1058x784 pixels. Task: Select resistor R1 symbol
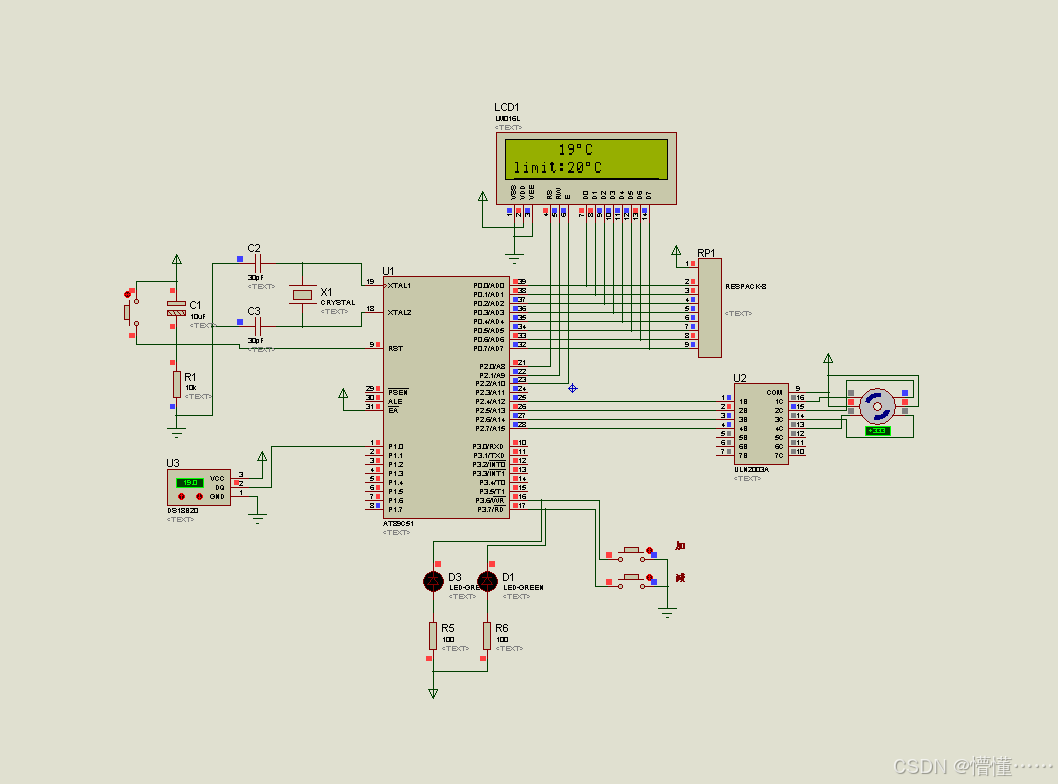176,385
